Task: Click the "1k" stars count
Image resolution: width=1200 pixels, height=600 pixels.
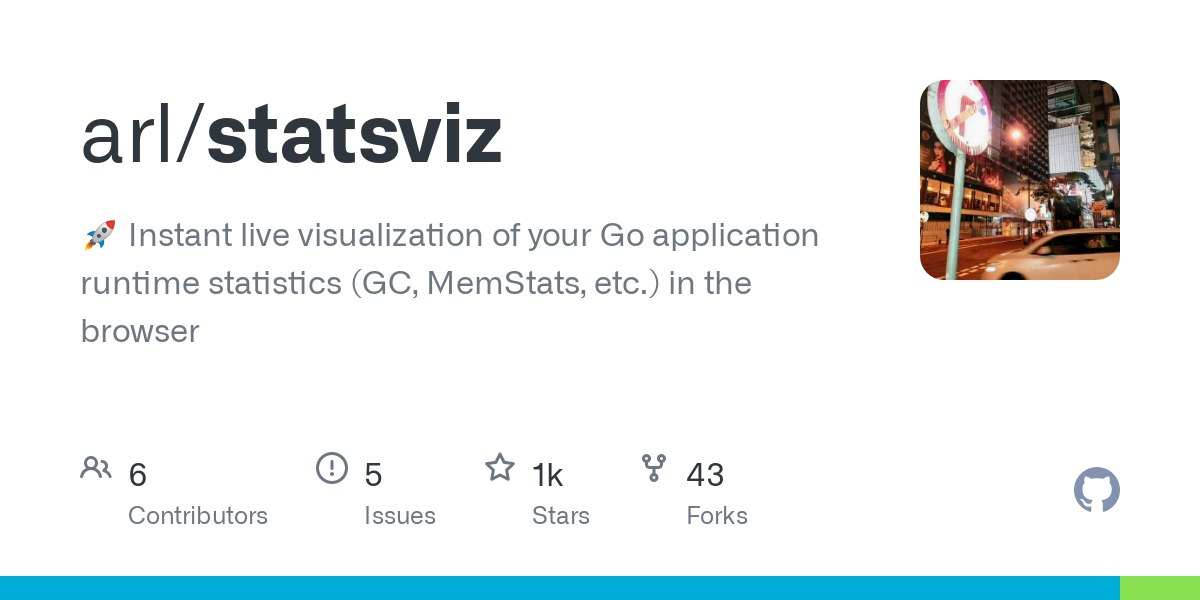Action: pos(547,475)
